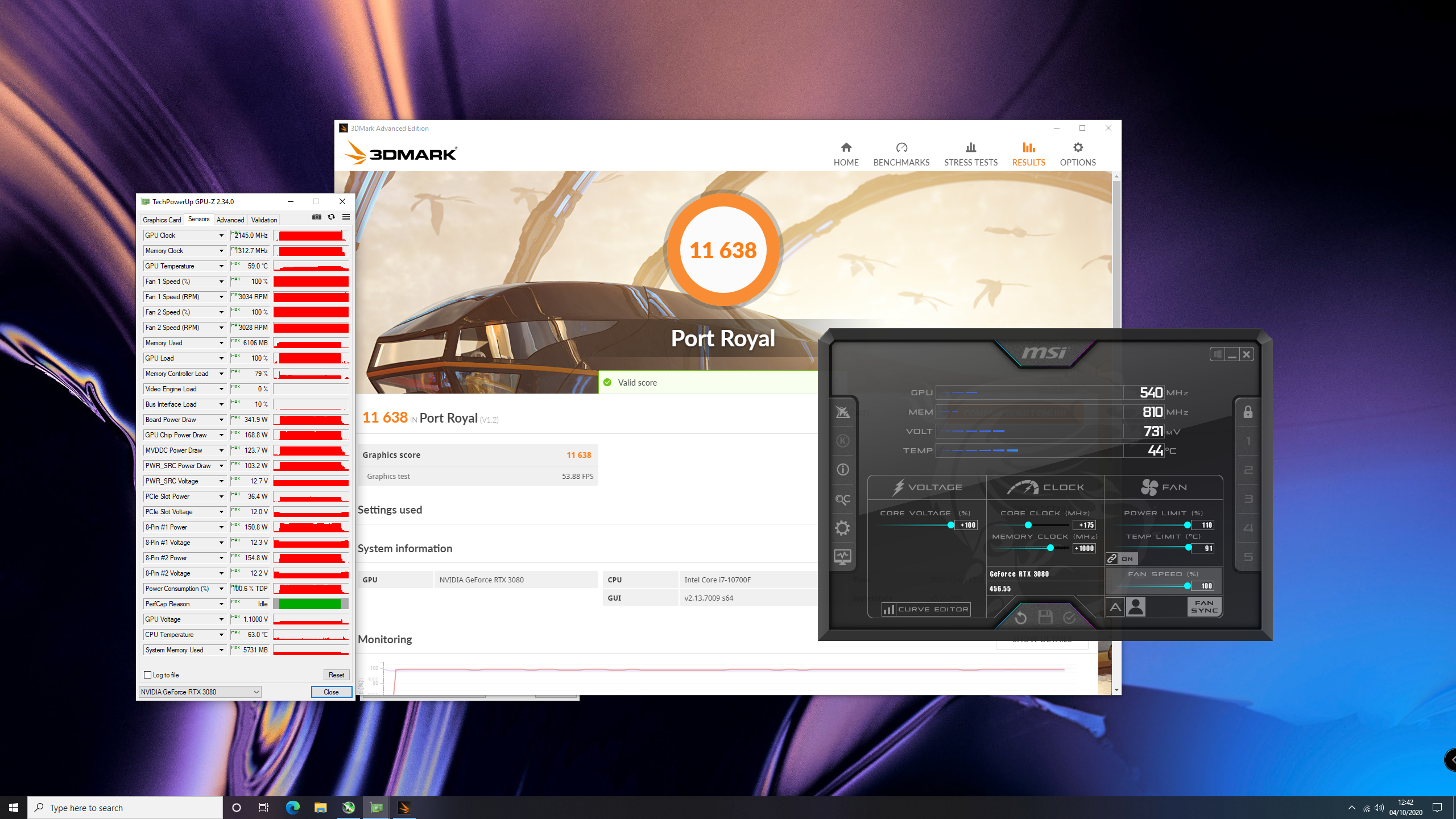Expand GPU Voltage sensor dropdown

[x=221, y=619]
